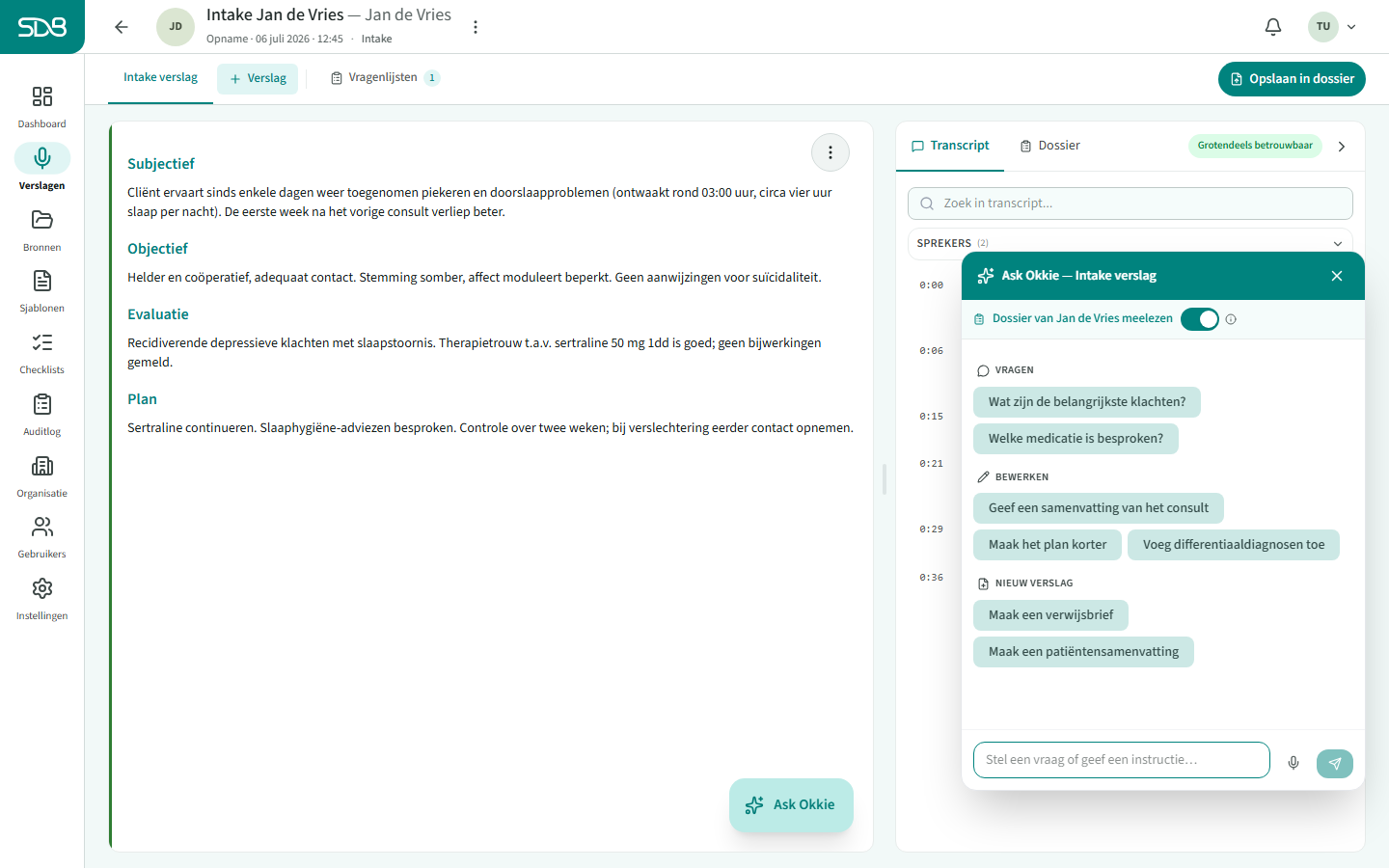Open the report three-dot options menu
Screen dimensions: 1389x868
(831, 152)
